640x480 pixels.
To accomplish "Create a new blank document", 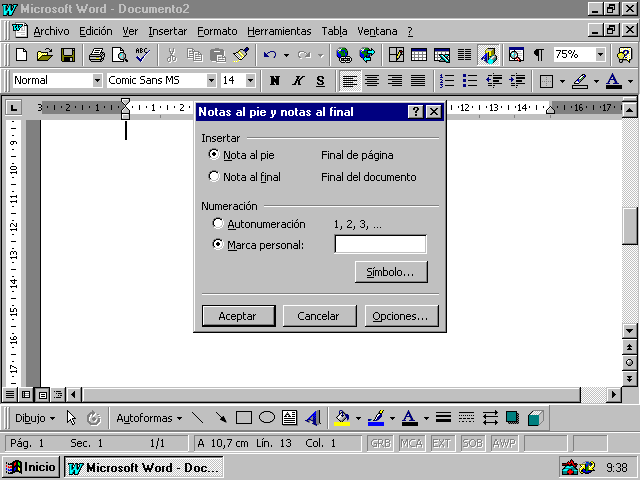I will 21,55.
